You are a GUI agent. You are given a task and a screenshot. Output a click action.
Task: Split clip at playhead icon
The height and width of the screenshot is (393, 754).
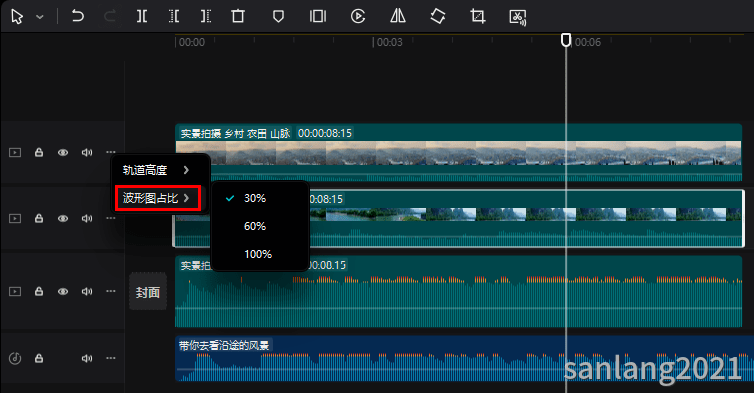pos(141,16)
